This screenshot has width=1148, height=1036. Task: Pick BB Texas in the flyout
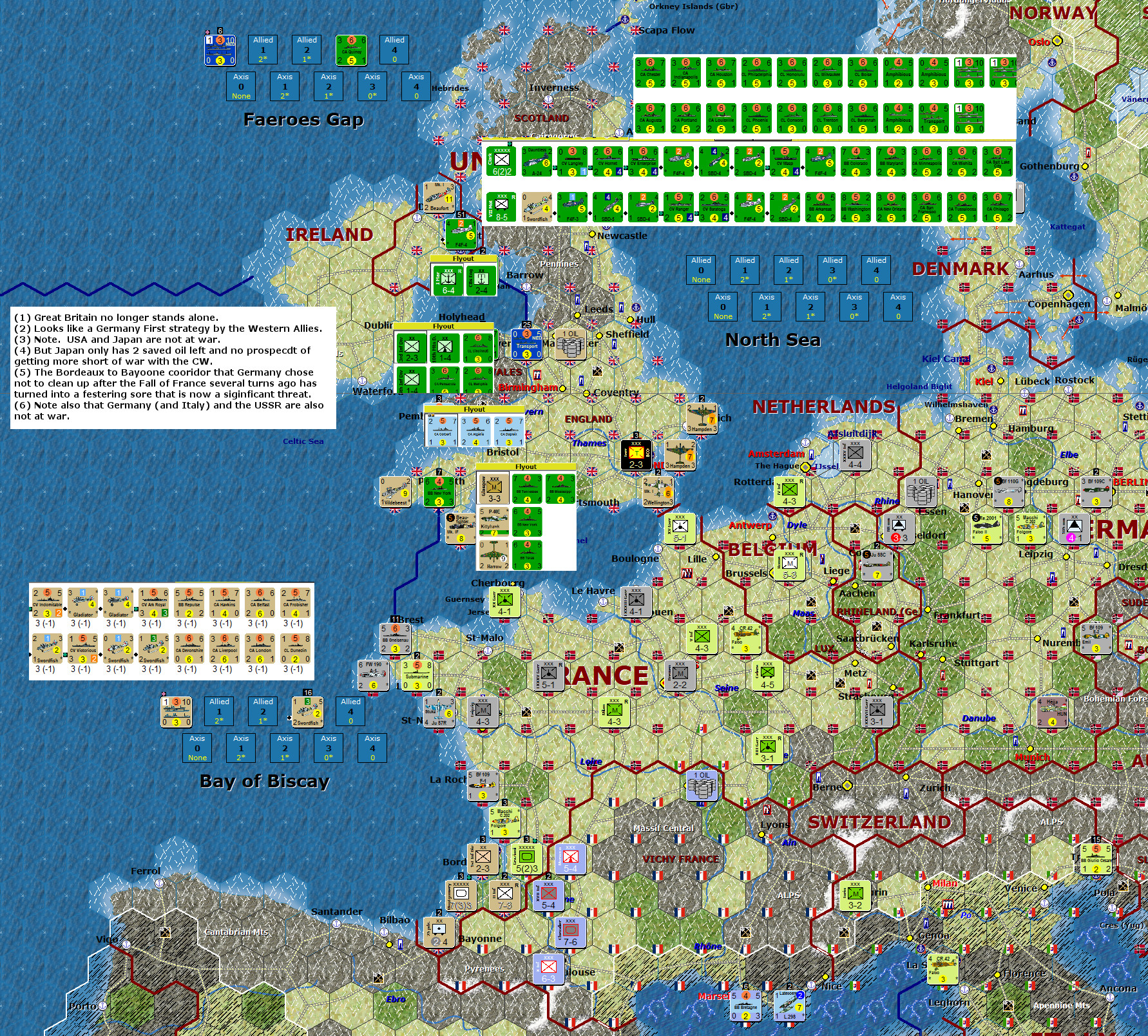527,555
